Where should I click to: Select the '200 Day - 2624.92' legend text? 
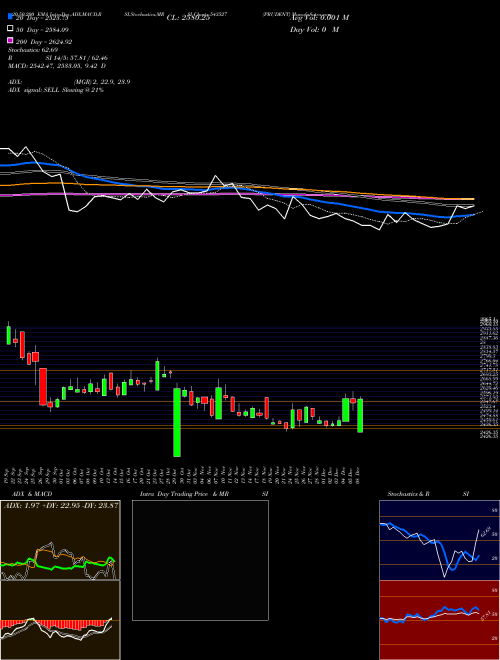[44, 42]
